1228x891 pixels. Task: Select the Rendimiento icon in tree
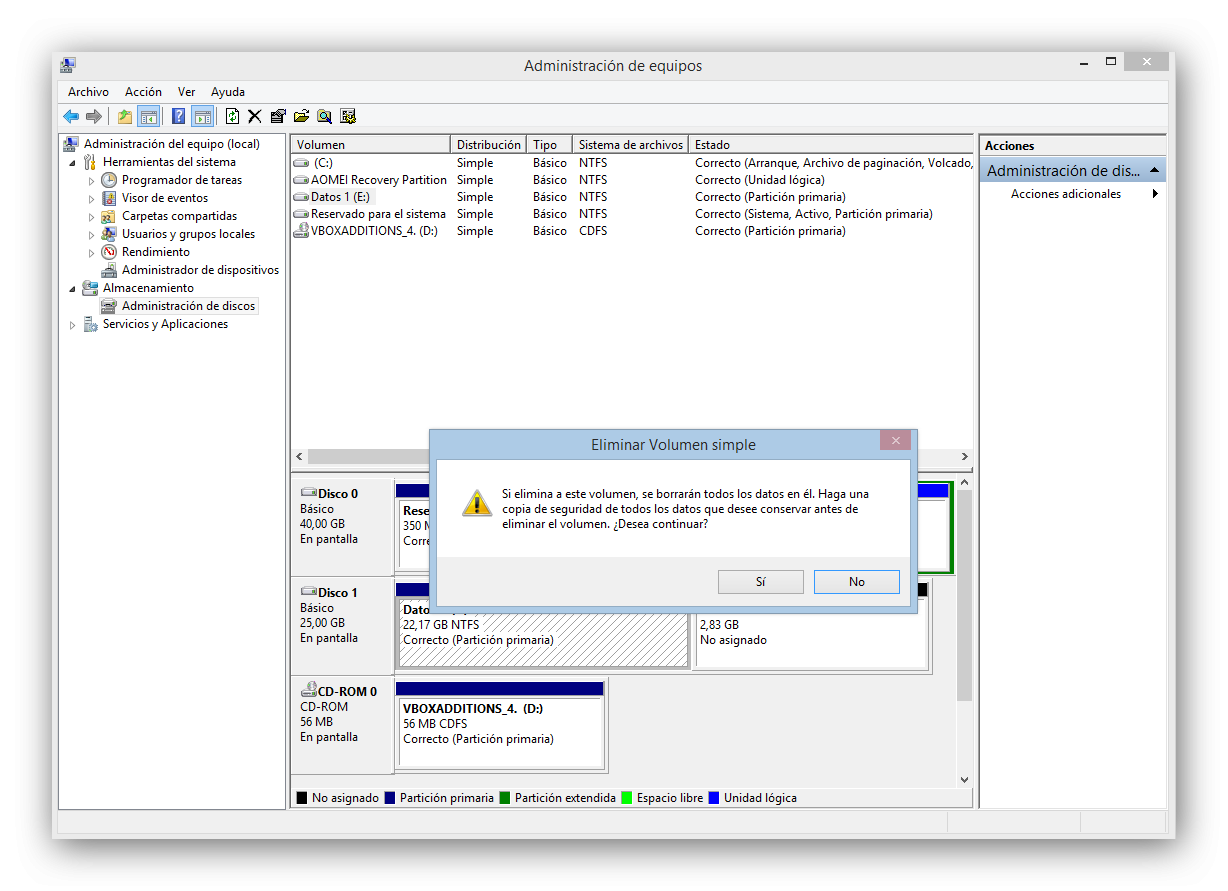(109, 252)
